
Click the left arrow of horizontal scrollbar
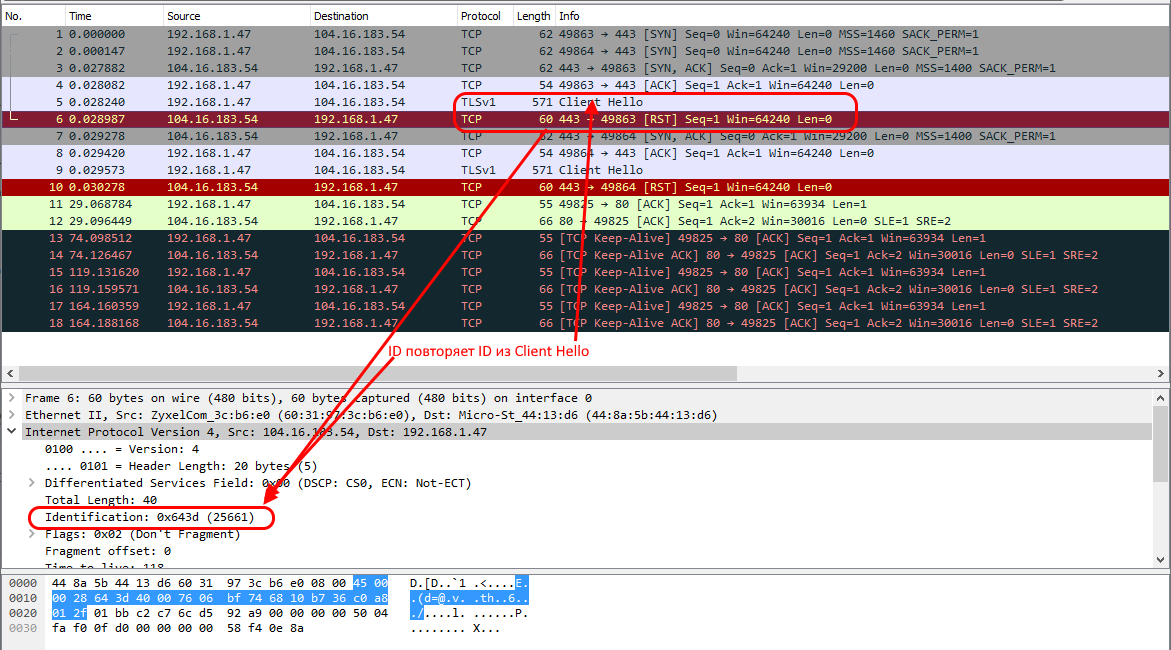pyautogui.click(x=10, y=373)
